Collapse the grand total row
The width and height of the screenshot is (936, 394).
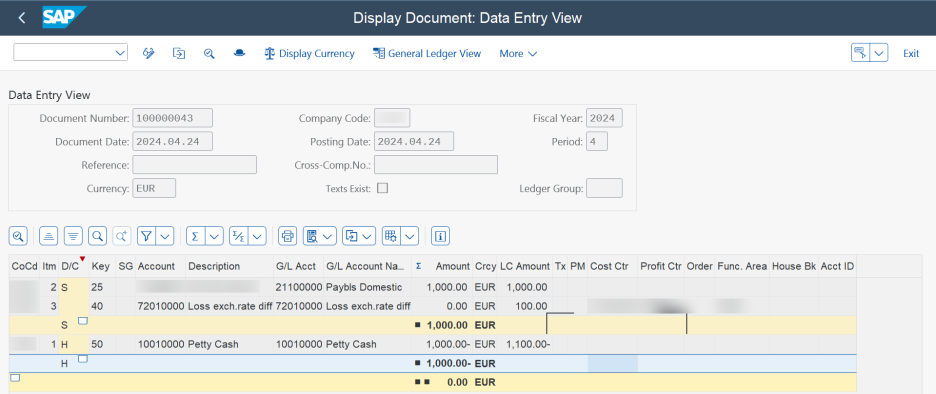point(15,377)
